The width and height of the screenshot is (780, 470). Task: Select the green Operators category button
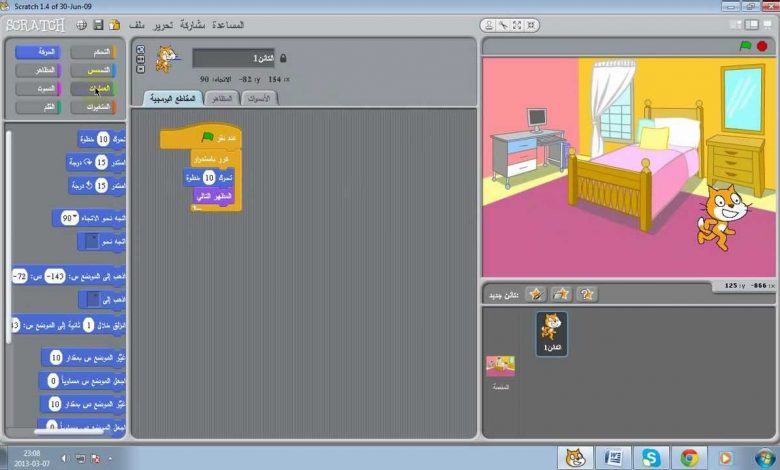click(94, 89)
